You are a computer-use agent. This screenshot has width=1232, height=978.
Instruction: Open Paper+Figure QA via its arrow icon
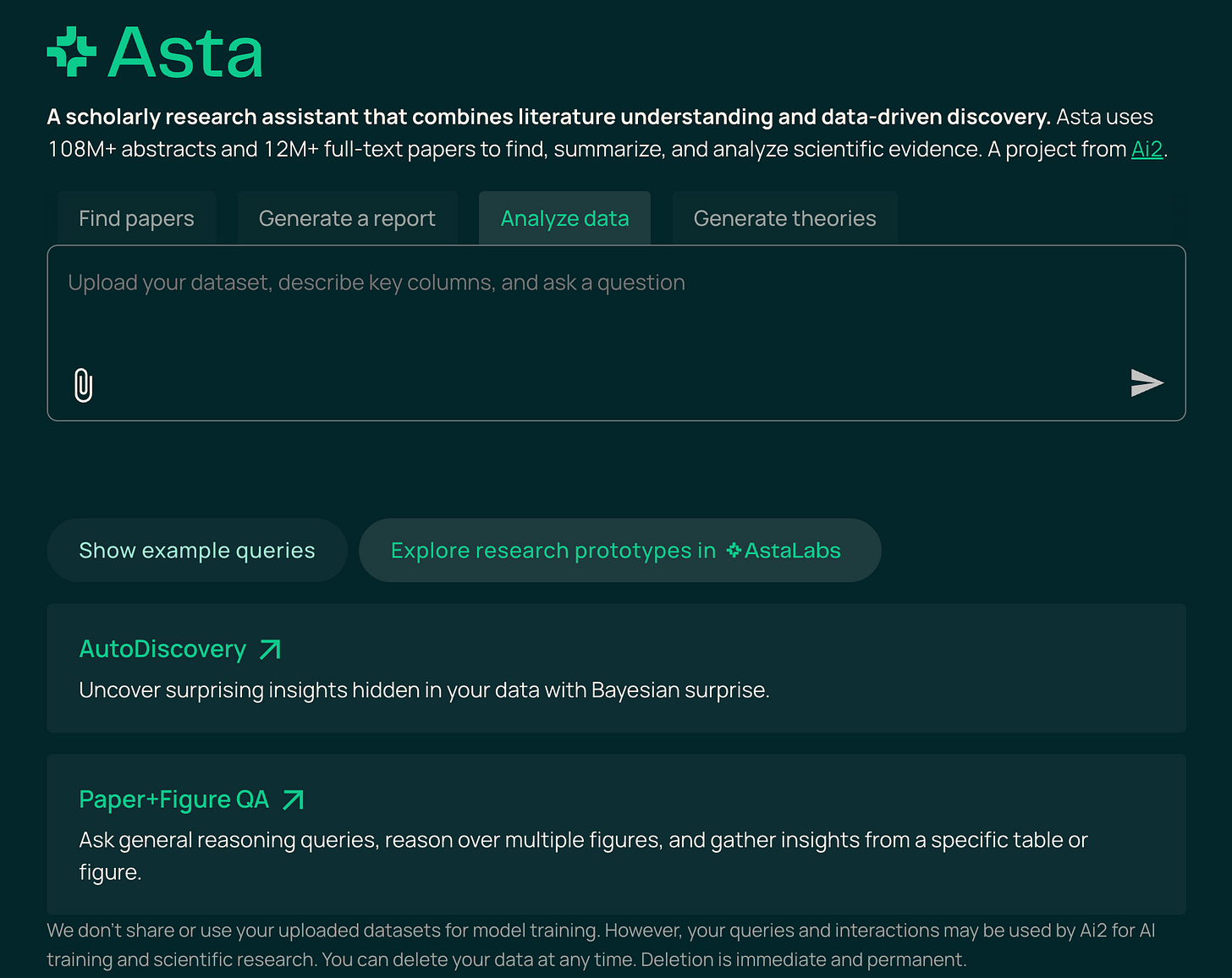coord(293,799)
